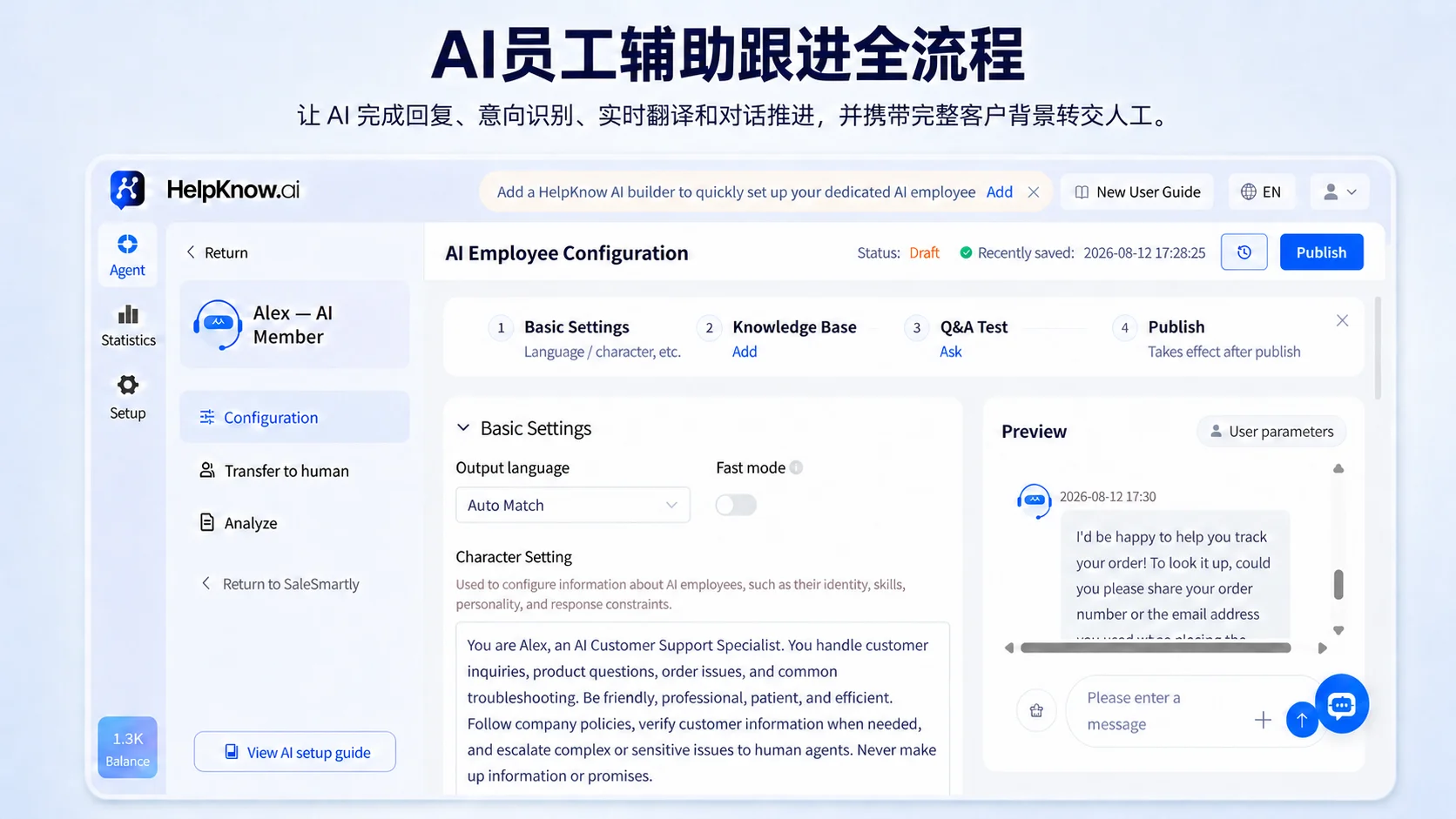Click Return to SaleSmartly link
Screen dimensions: 1456x819
(x=280, y=584)
